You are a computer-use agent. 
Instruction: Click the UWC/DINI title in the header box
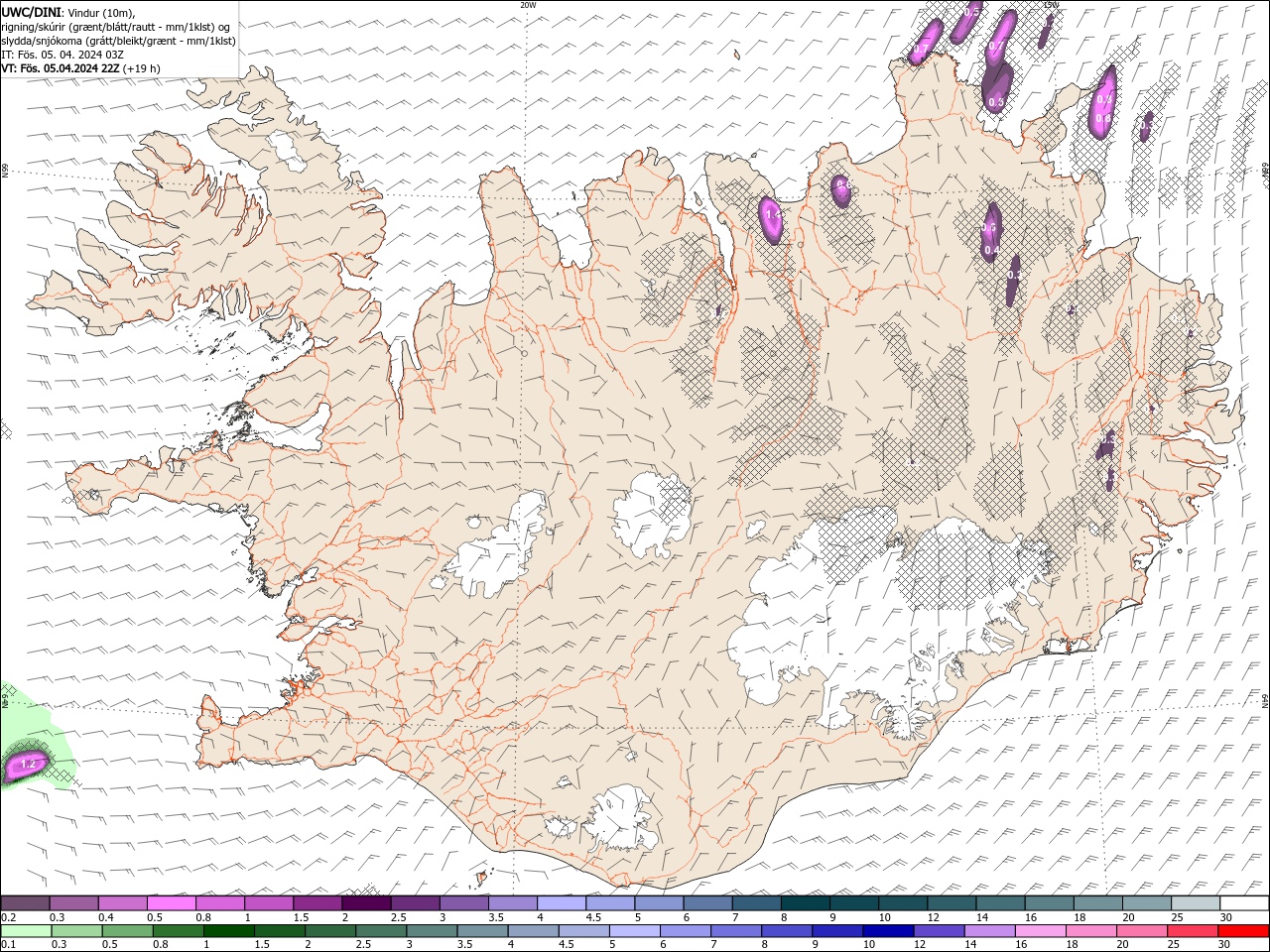31,11
